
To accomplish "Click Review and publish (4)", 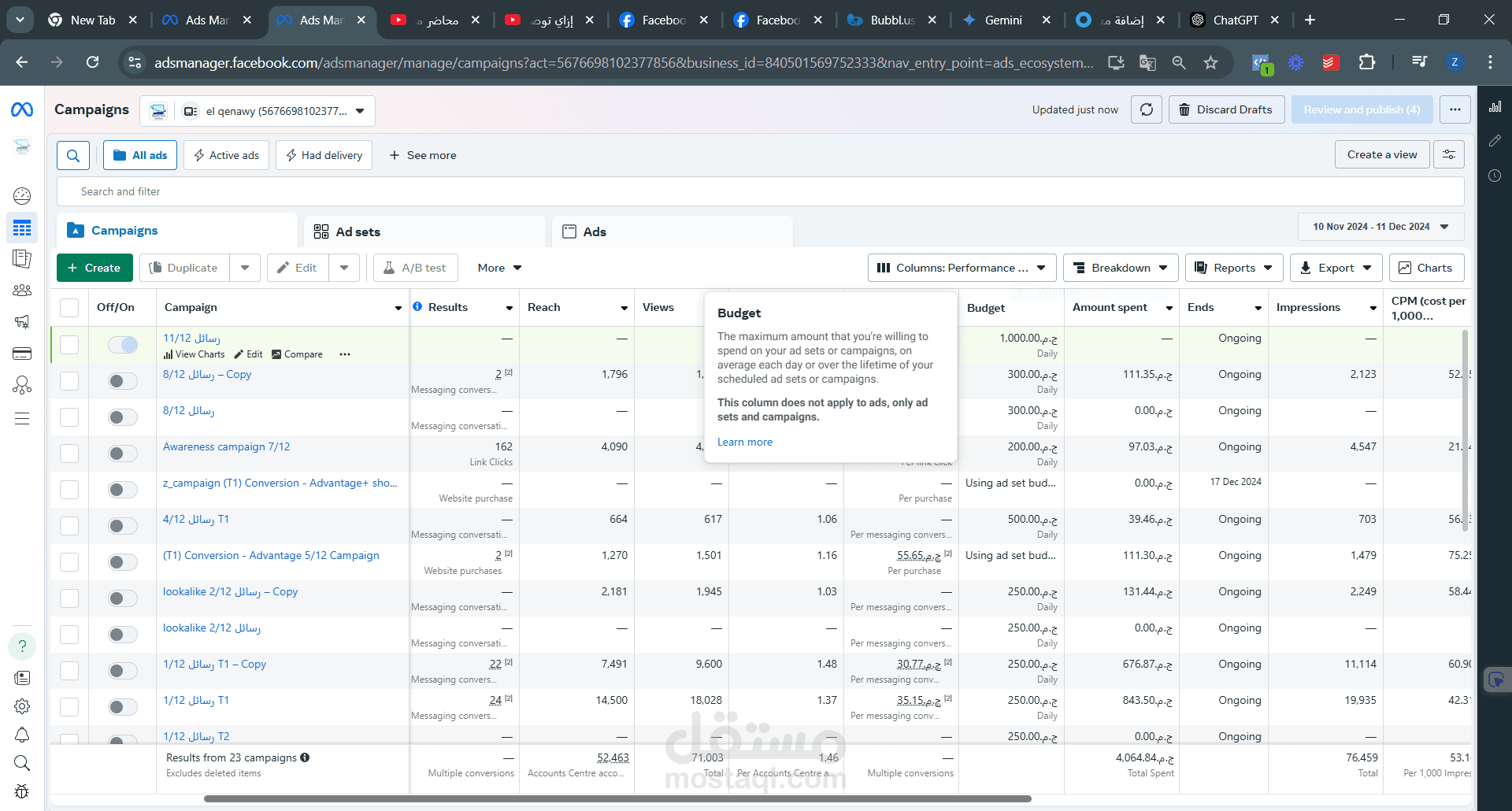I will pyautogui.click(x=1362, y=109).
